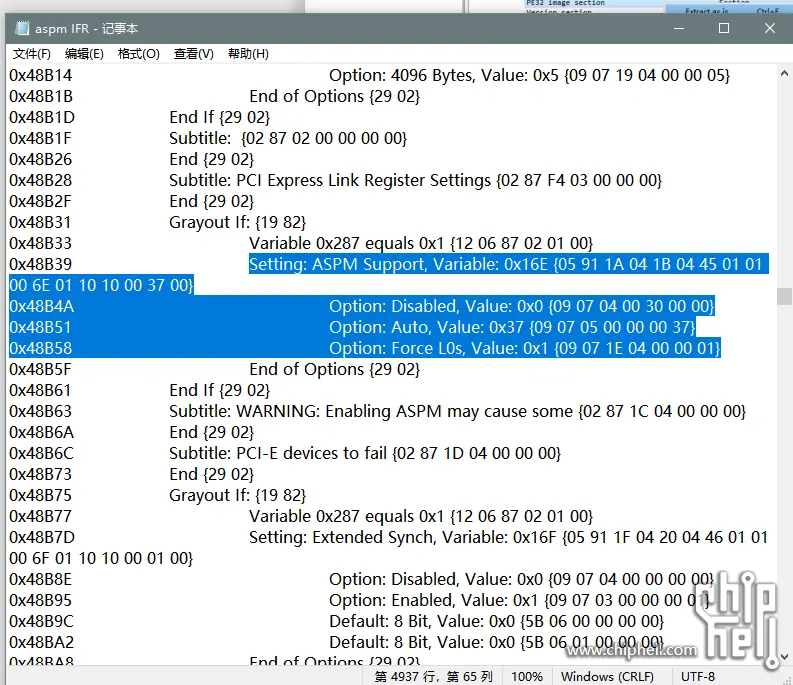The height and width of the screenshot is (685, 793).
Task: Click 'Option: Disabled' line at 0x48B8E
Action: coord(521,579)
